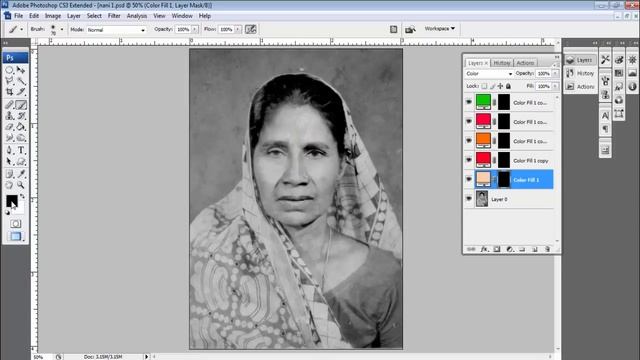Image resolution: width=640 pixels, height=360 pixels.
Task: Select the Pen tool
Action: [9, 150]
